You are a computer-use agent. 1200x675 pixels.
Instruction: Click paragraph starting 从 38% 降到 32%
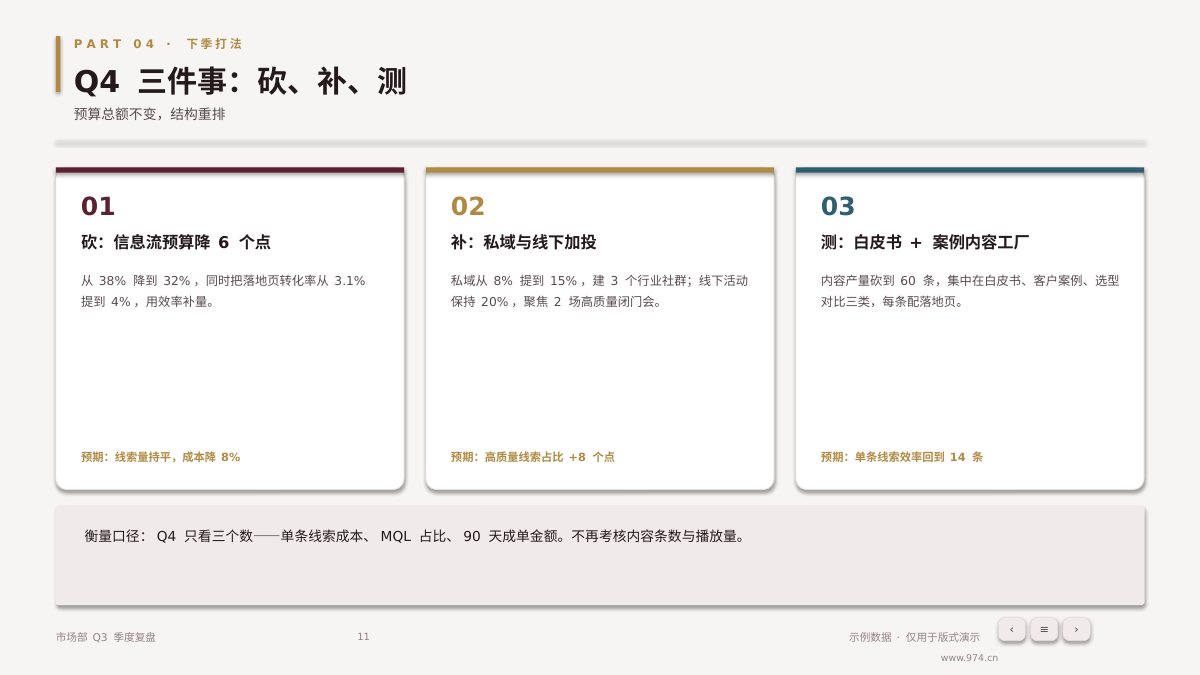[x=223, y=291]
